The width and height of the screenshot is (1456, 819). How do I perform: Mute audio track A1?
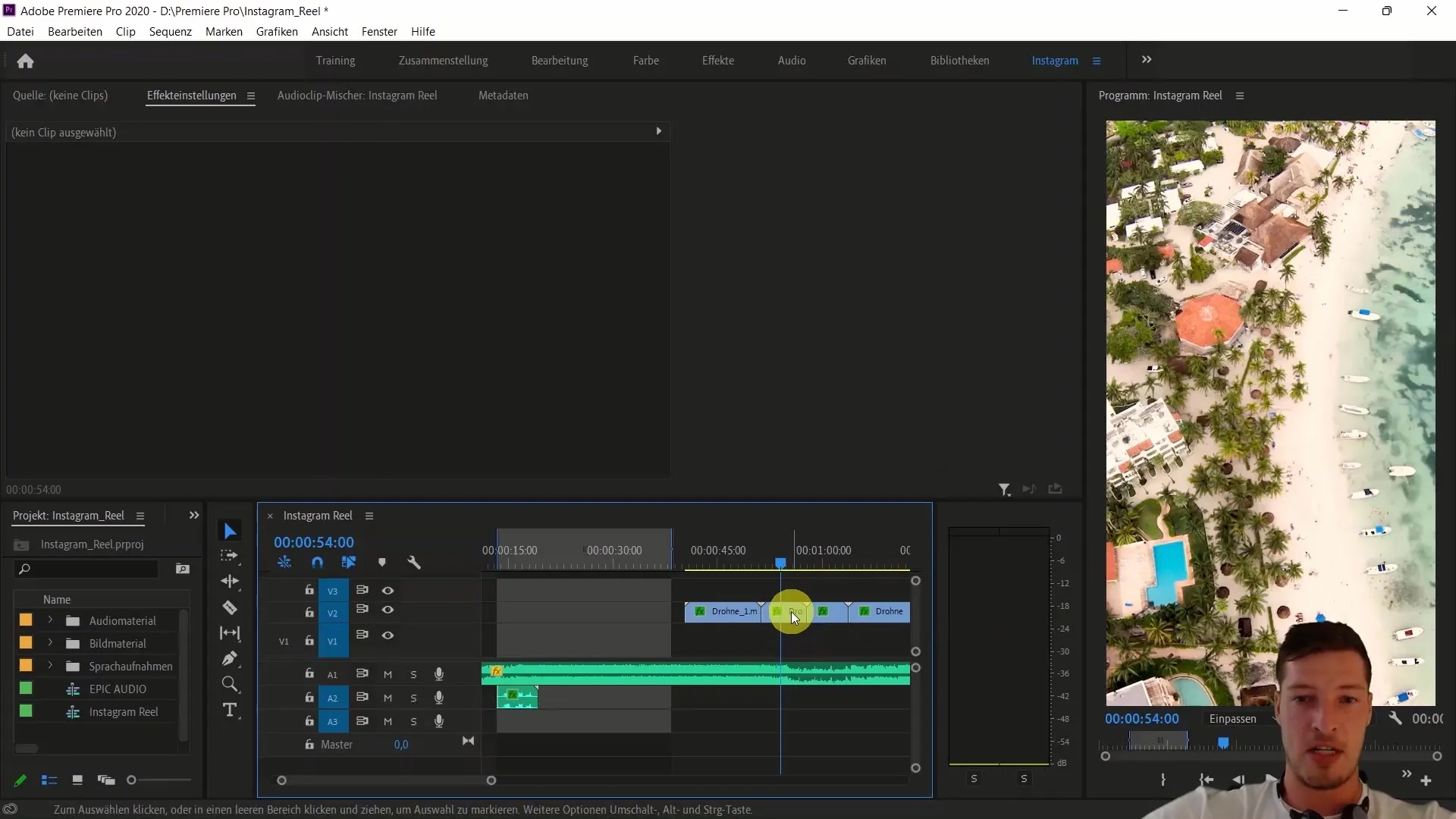click(388, 675)
